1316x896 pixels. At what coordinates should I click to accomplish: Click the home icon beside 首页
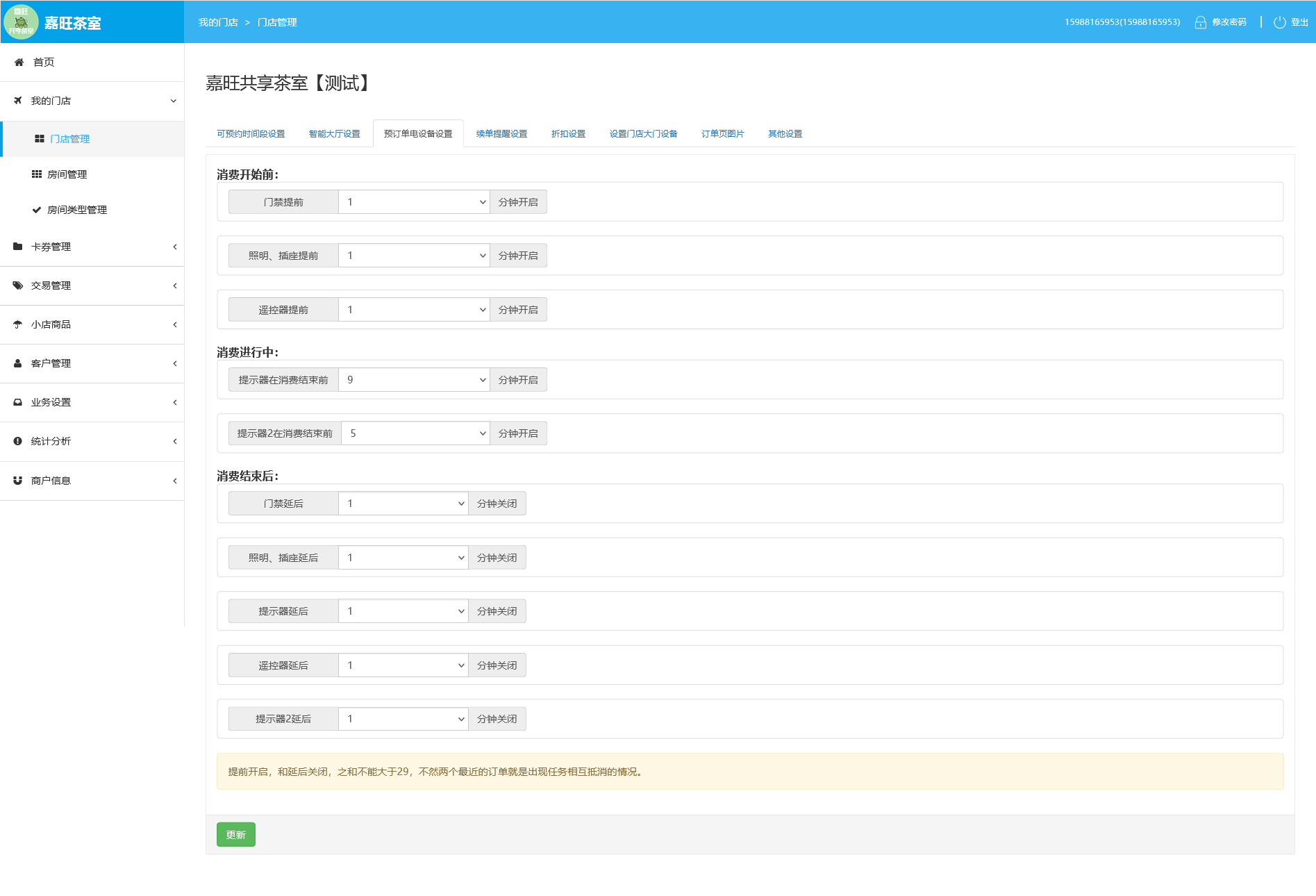19,63
